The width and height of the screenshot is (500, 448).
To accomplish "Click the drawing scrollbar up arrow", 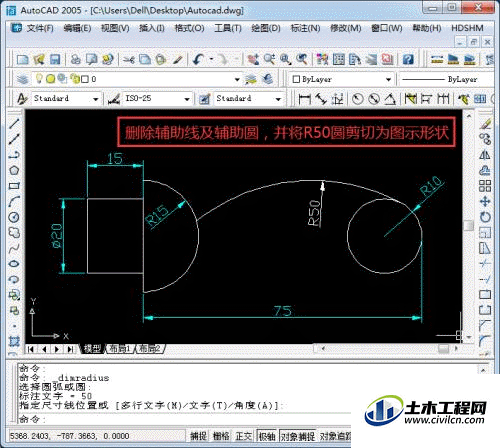I will [469, 116].
